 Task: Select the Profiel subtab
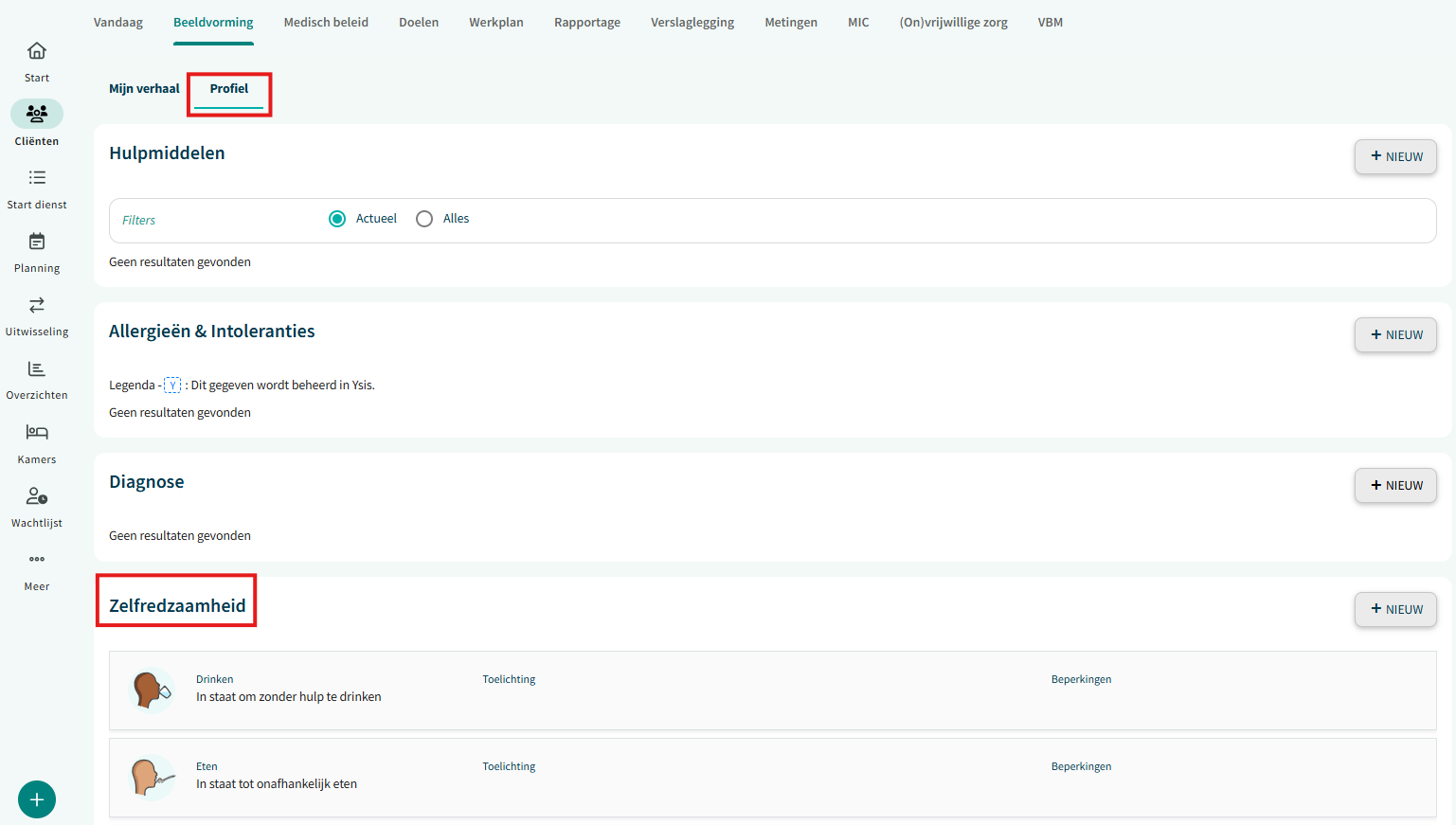click(x=229, y=88)
